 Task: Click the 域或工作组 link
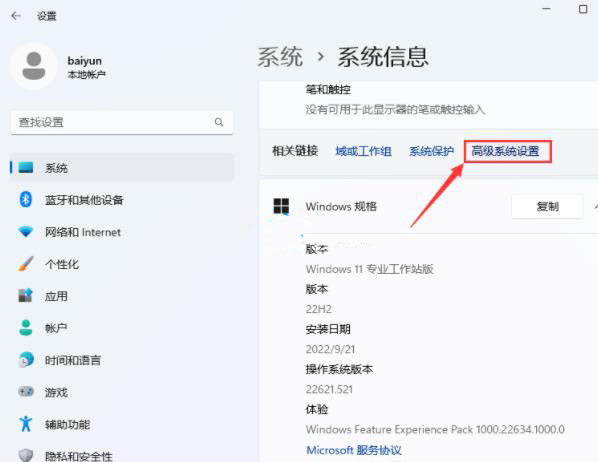[x=363, y=151]
